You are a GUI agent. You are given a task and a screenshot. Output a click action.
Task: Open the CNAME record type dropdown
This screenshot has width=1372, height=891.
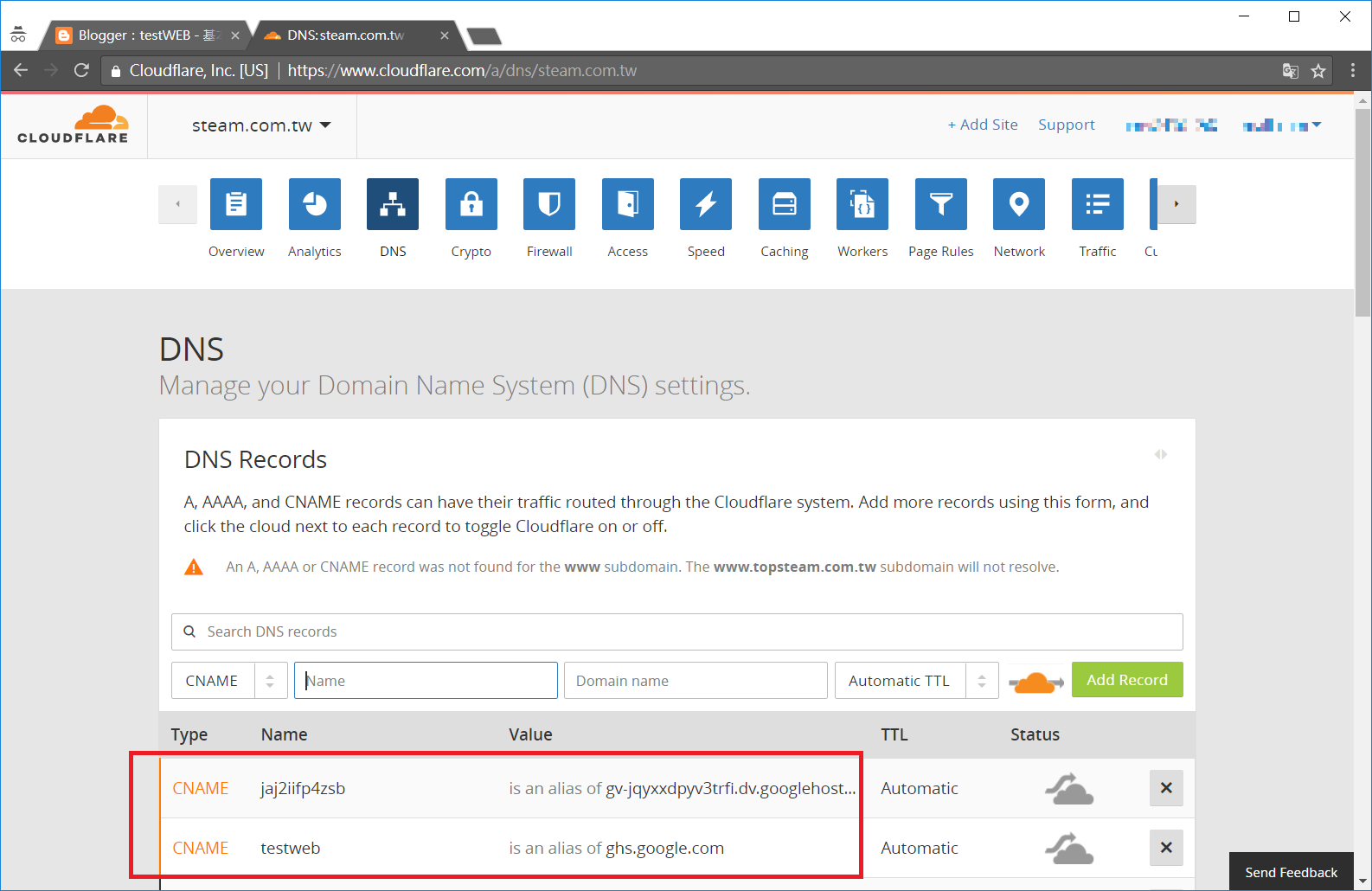coord(229,681)
